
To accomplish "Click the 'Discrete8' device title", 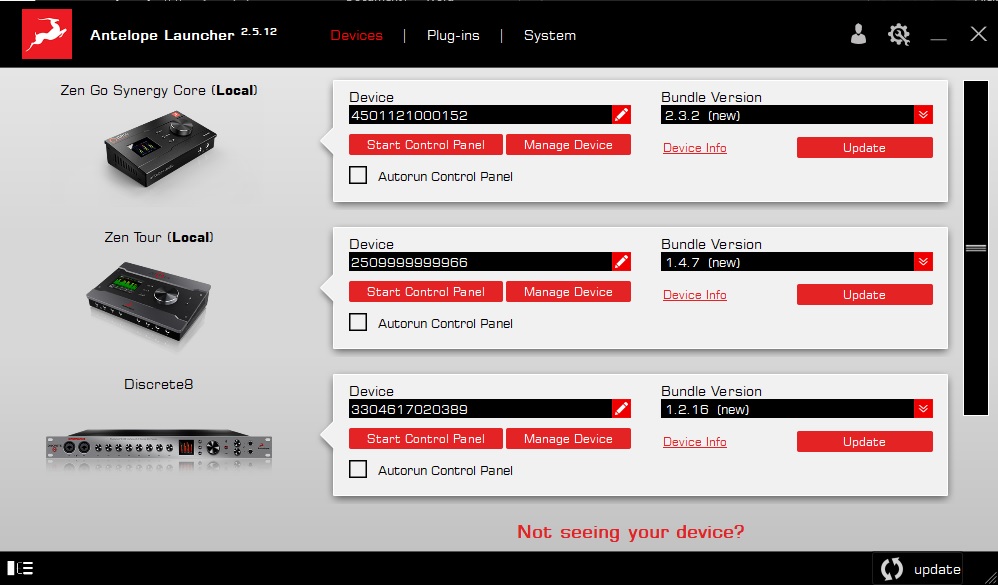I will [158, 384].
